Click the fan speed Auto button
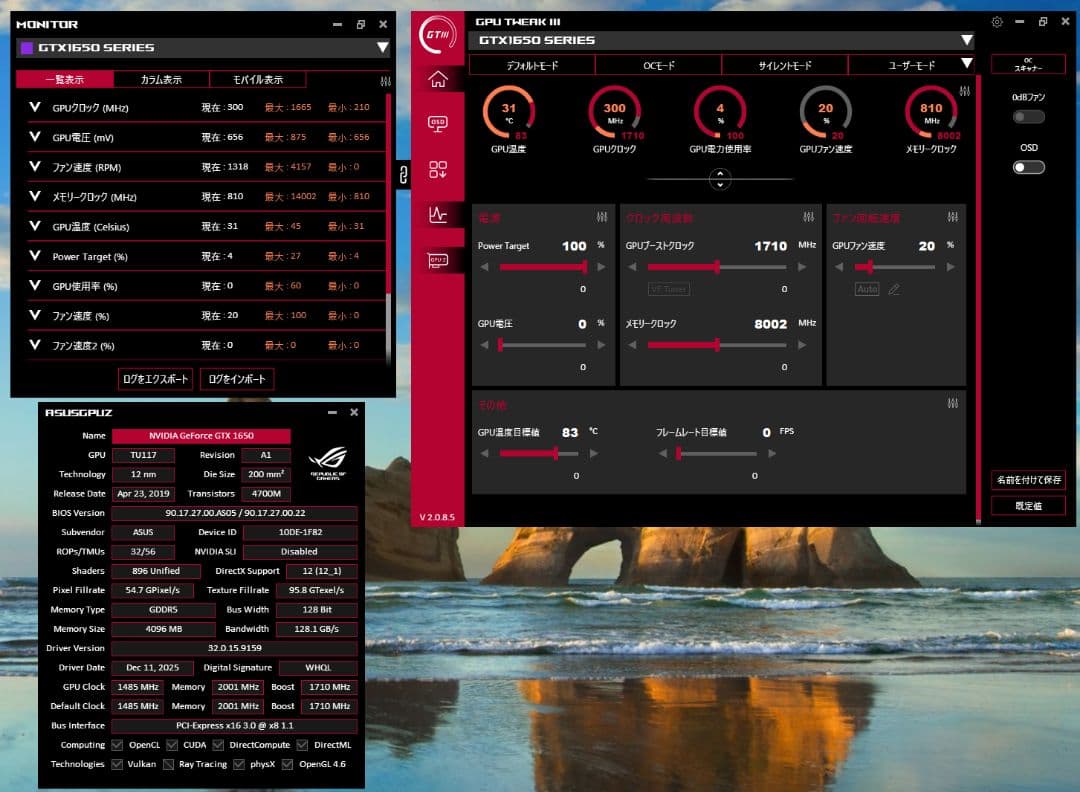 (867, 289)
